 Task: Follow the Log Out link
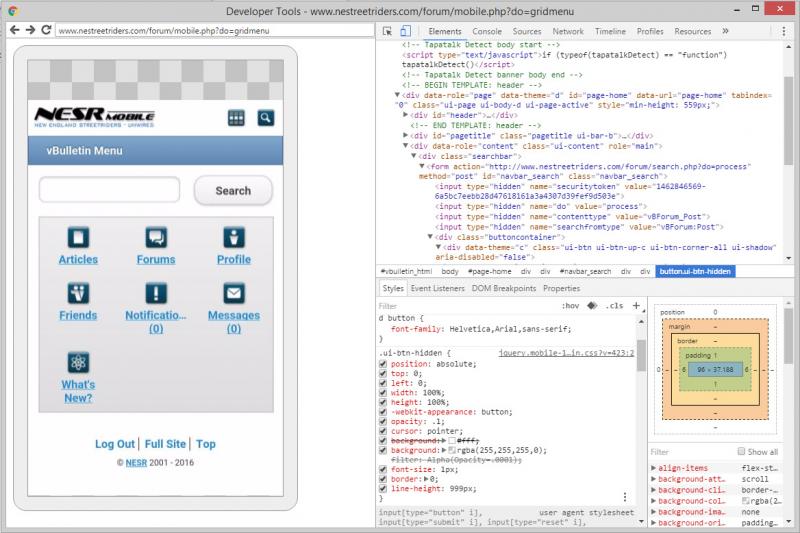(x=115, y=444)
